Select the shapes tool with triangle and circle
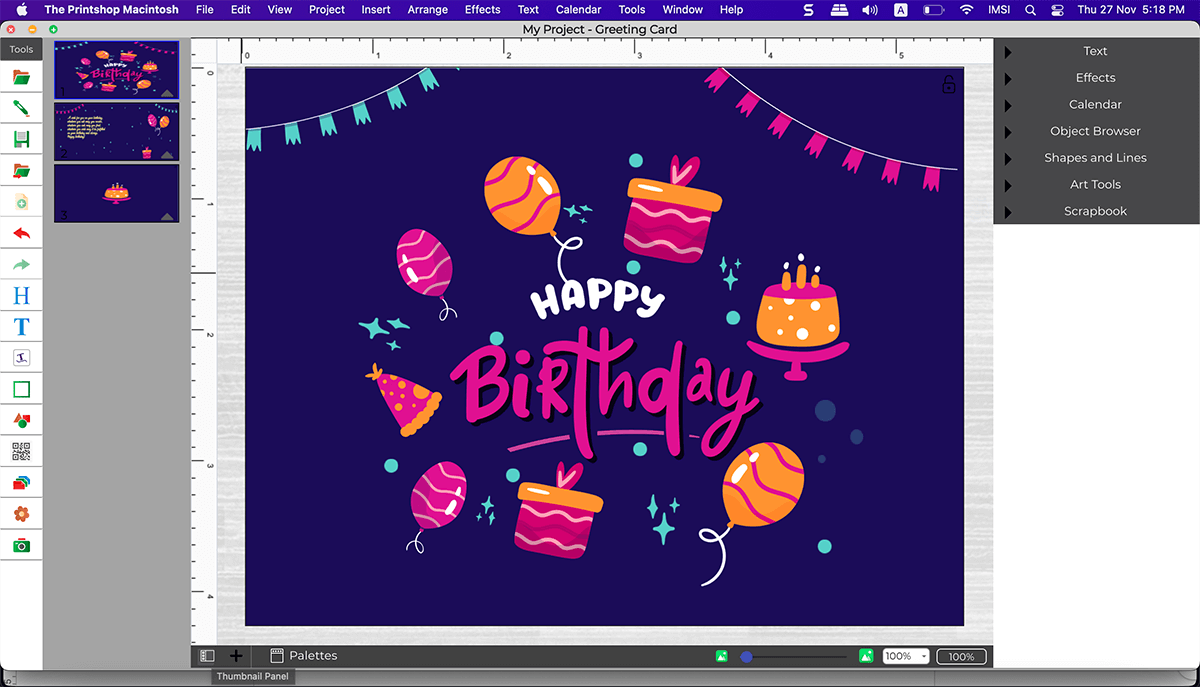Image resolution: width=1200 pixels, height=687 pixels. (x=21, y=420)
